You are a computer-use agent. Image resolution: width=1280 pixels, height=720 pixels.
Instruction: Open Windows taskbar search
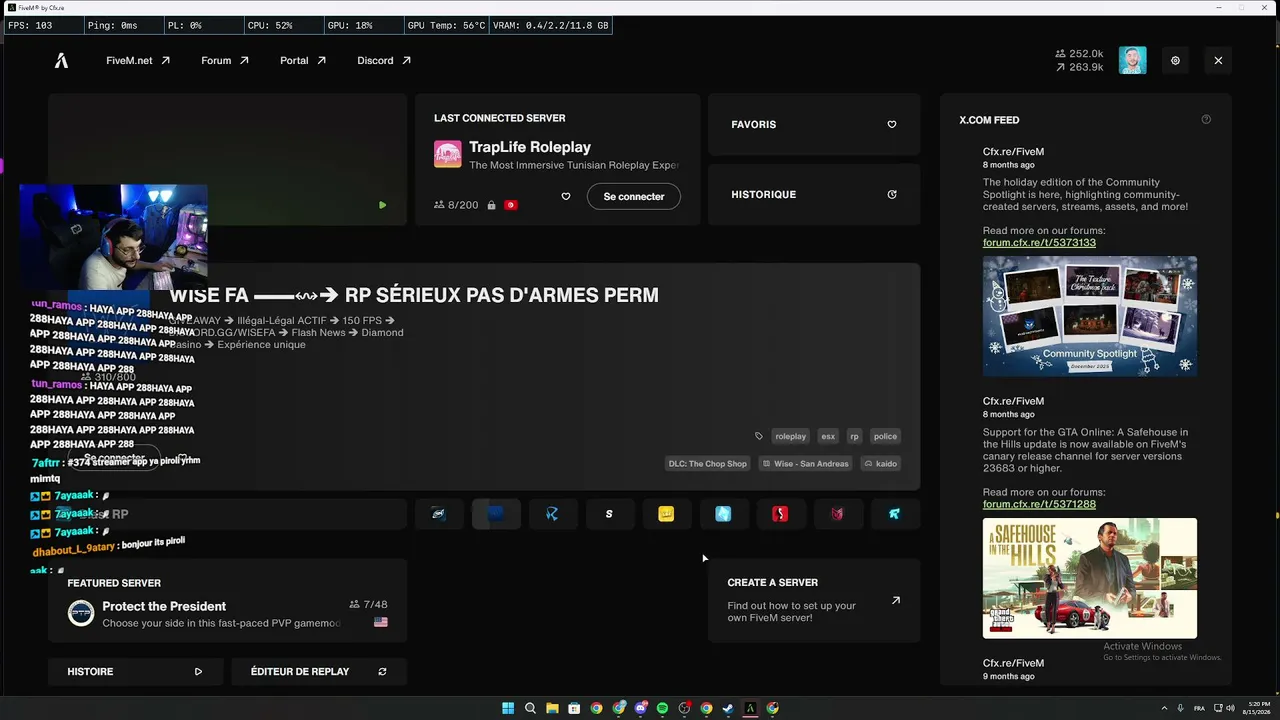point(530,708)
